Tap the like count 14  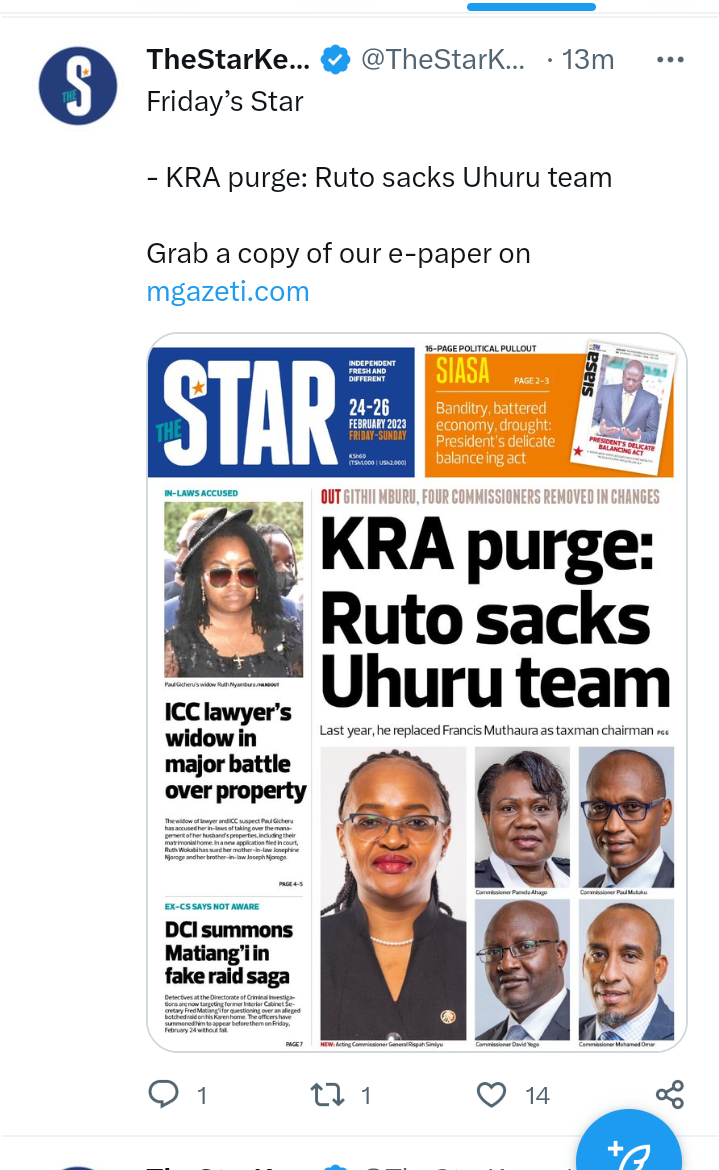click(537, 1095)
